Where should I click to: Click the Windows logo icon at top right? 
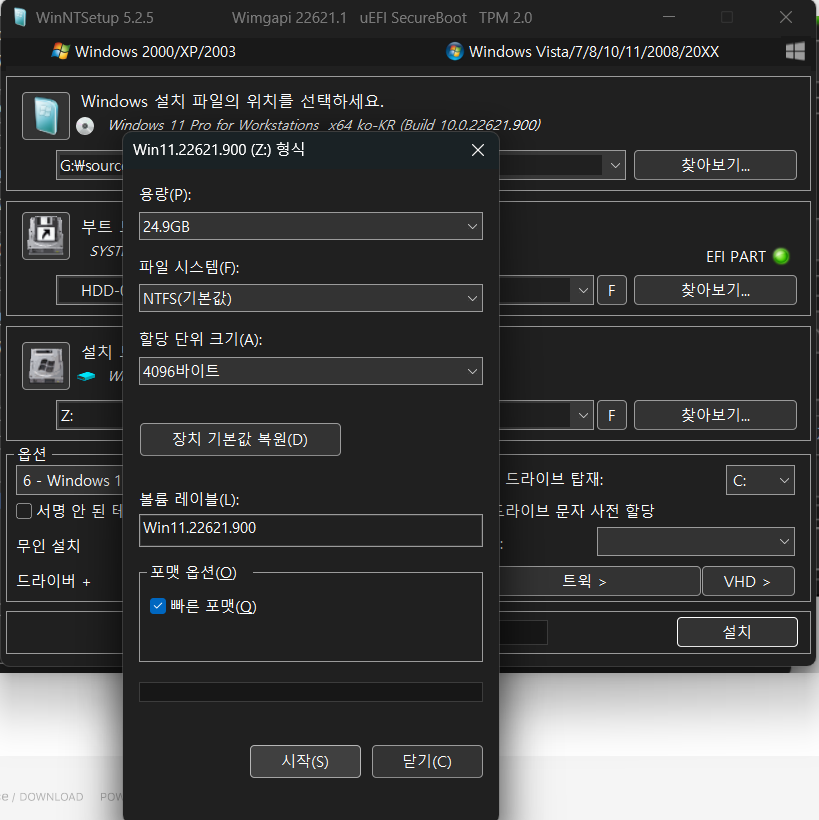coord(795,51)
